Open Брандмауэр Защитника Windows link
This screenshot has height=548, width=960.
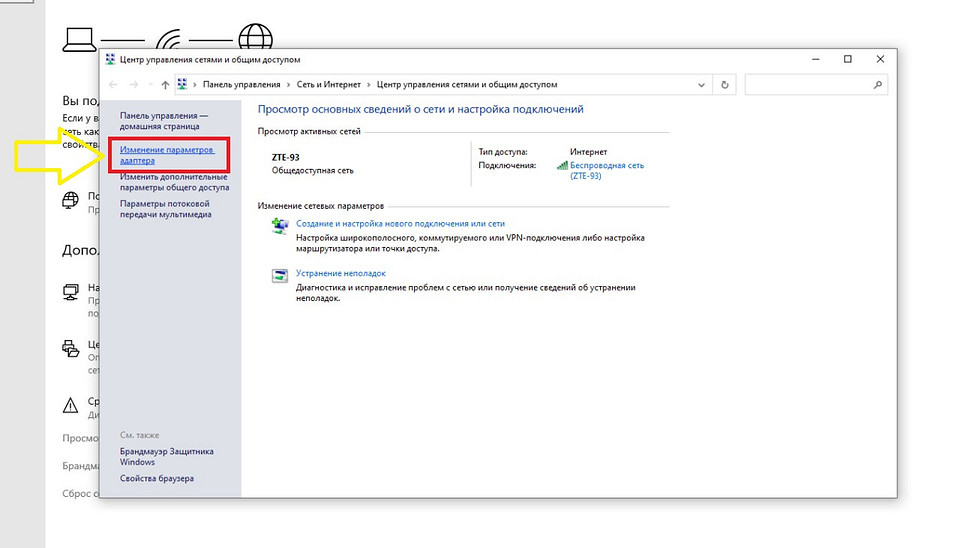pyautogui.click(x=166, y=457)
